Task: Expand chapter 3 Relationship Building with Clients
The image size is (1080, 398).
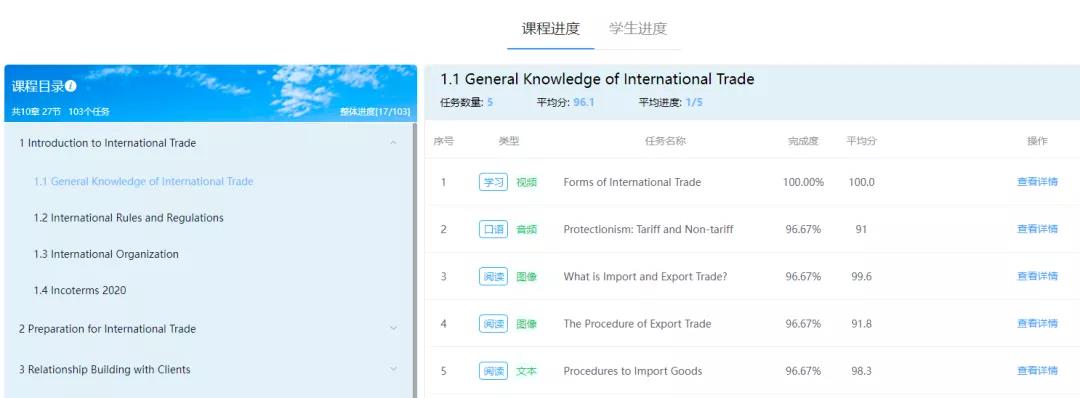Action: [x=393, y=369]
